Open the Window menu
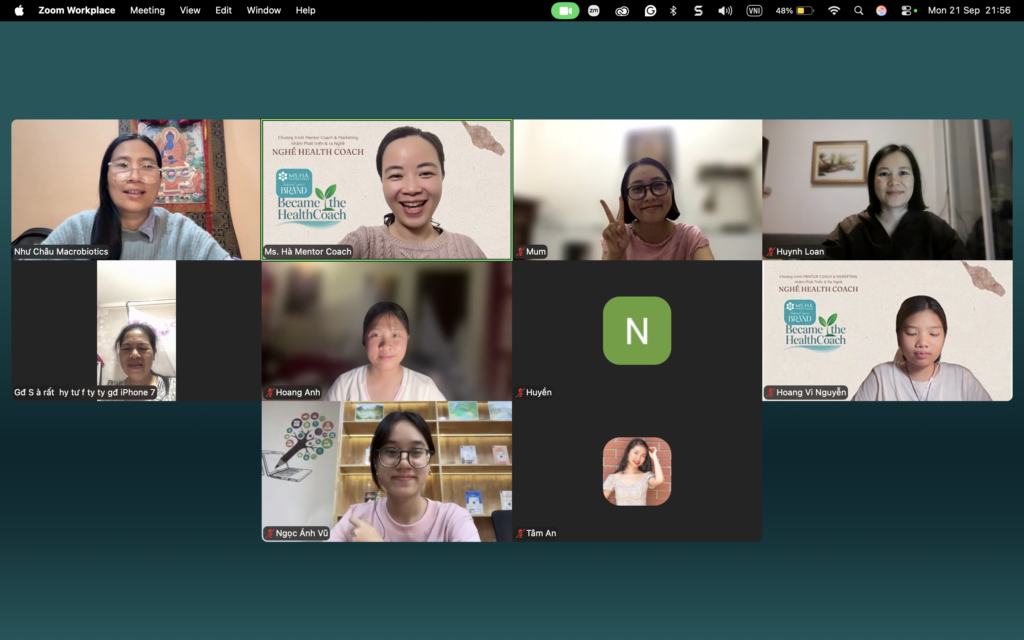 [x=263, y=10]
